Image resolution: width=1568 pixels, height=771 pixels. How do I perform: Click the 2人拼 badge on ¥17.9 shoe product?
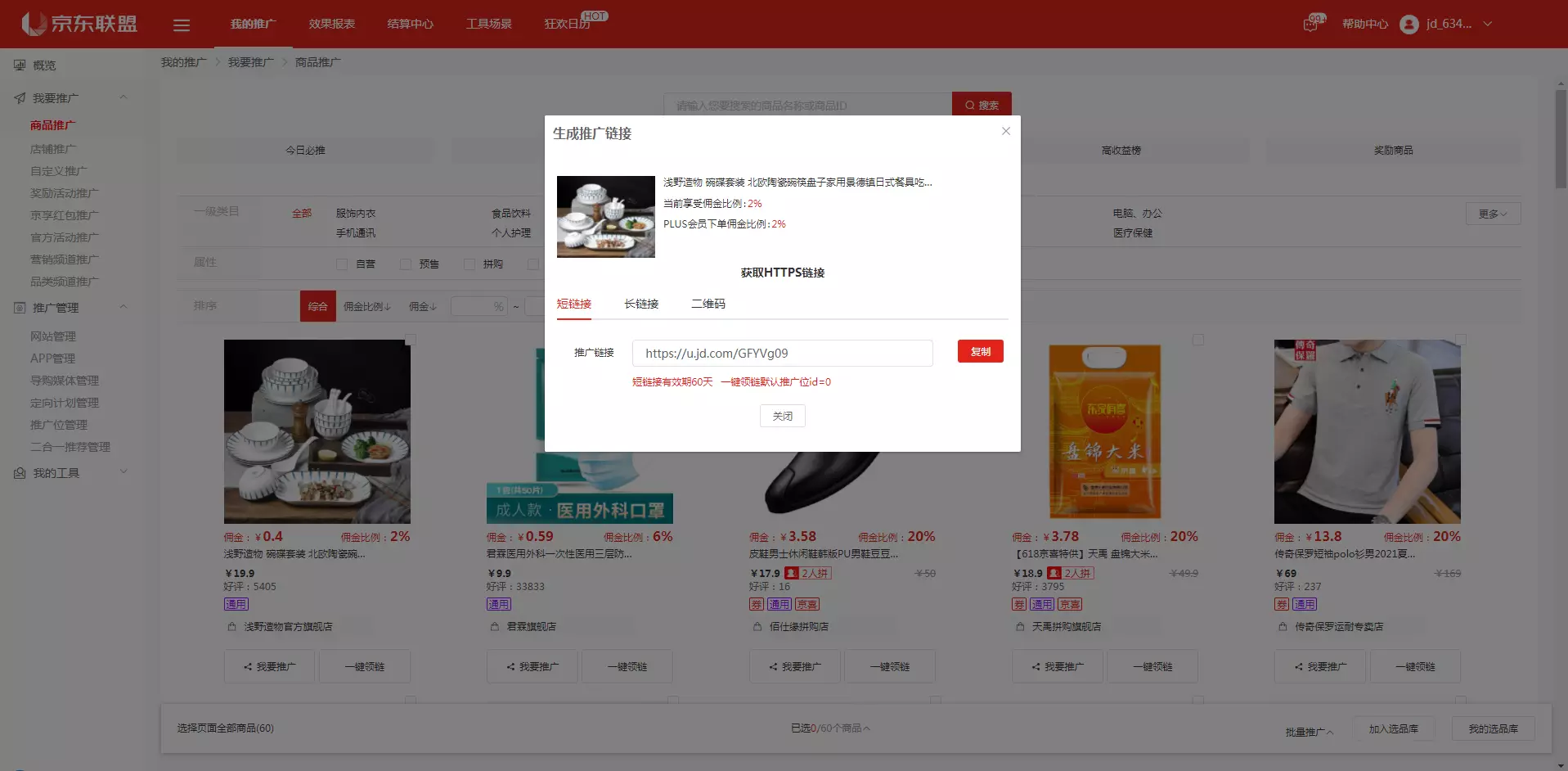pos(808,573)
